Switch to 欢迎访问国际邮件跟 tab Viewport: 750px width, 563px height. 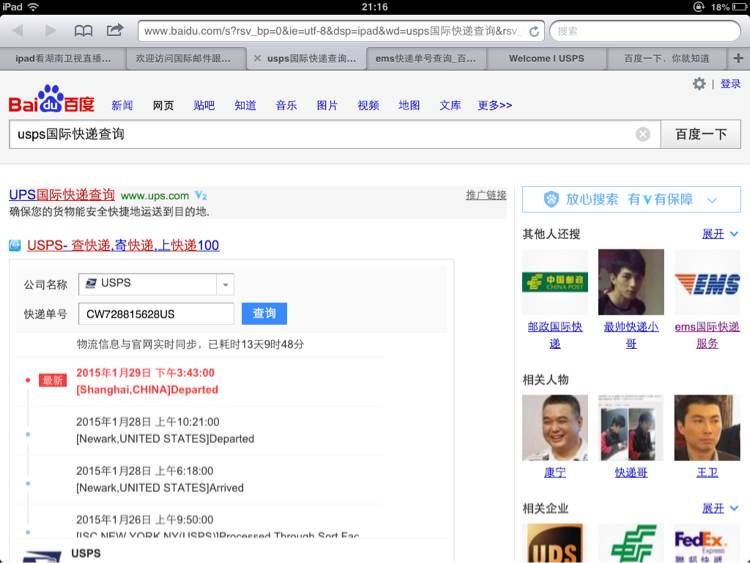(x=187, y=58)
